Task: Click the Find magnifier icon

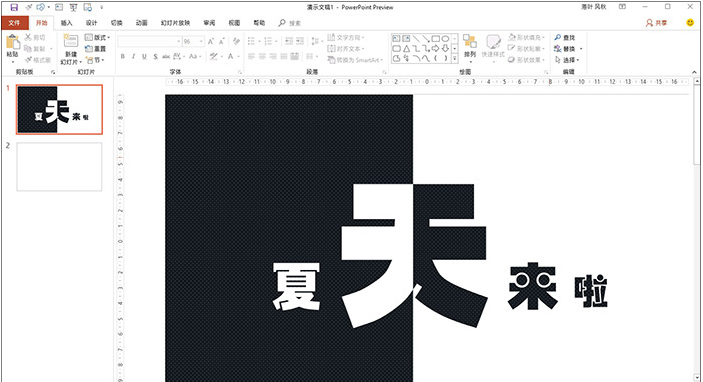Action: [558, 38]
